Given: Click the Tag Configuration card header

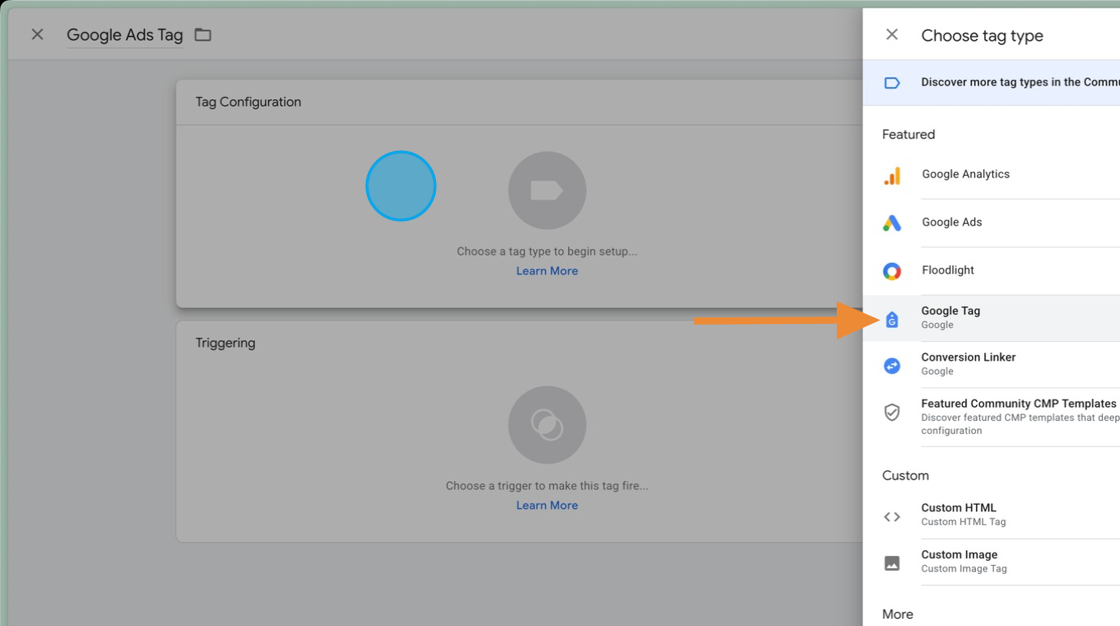Looking at the screenshot, I should 246,101.
